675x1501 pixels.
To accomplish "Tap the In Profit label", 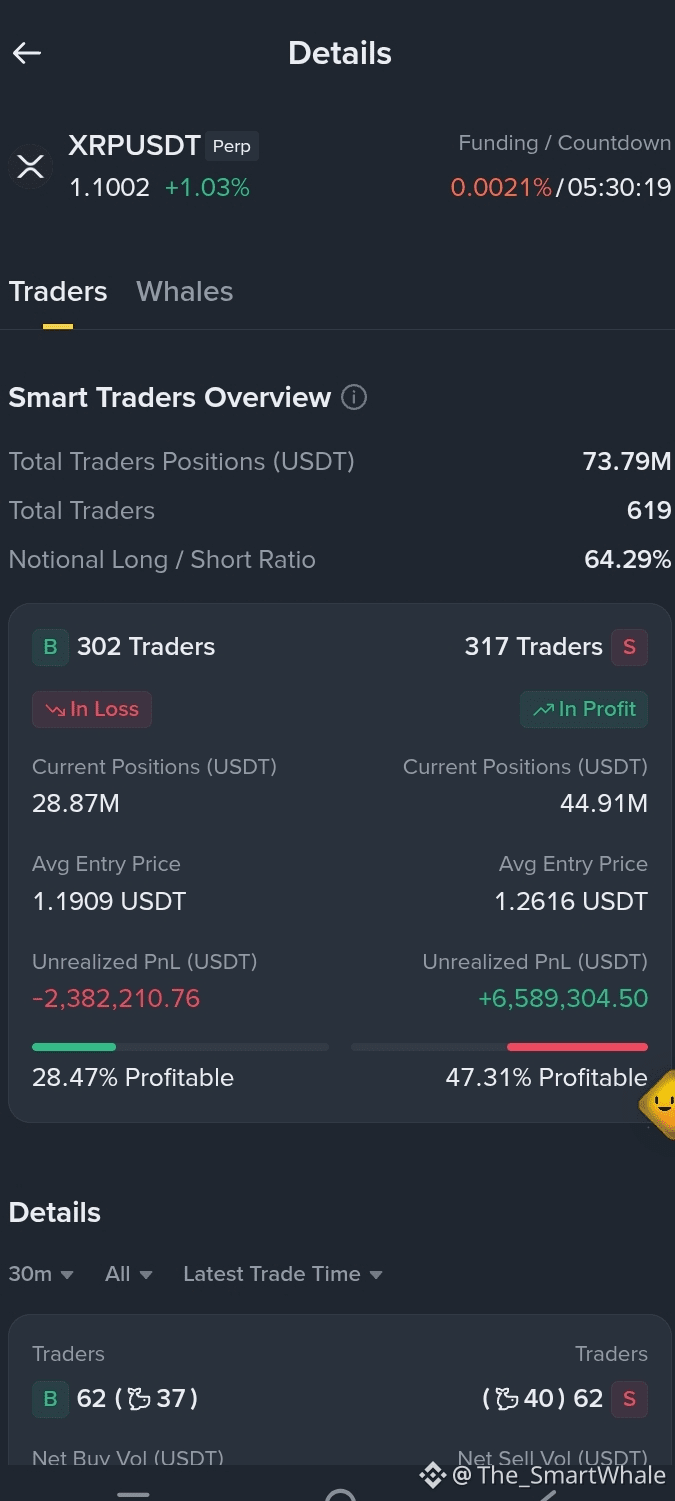I will pos(584,709).
